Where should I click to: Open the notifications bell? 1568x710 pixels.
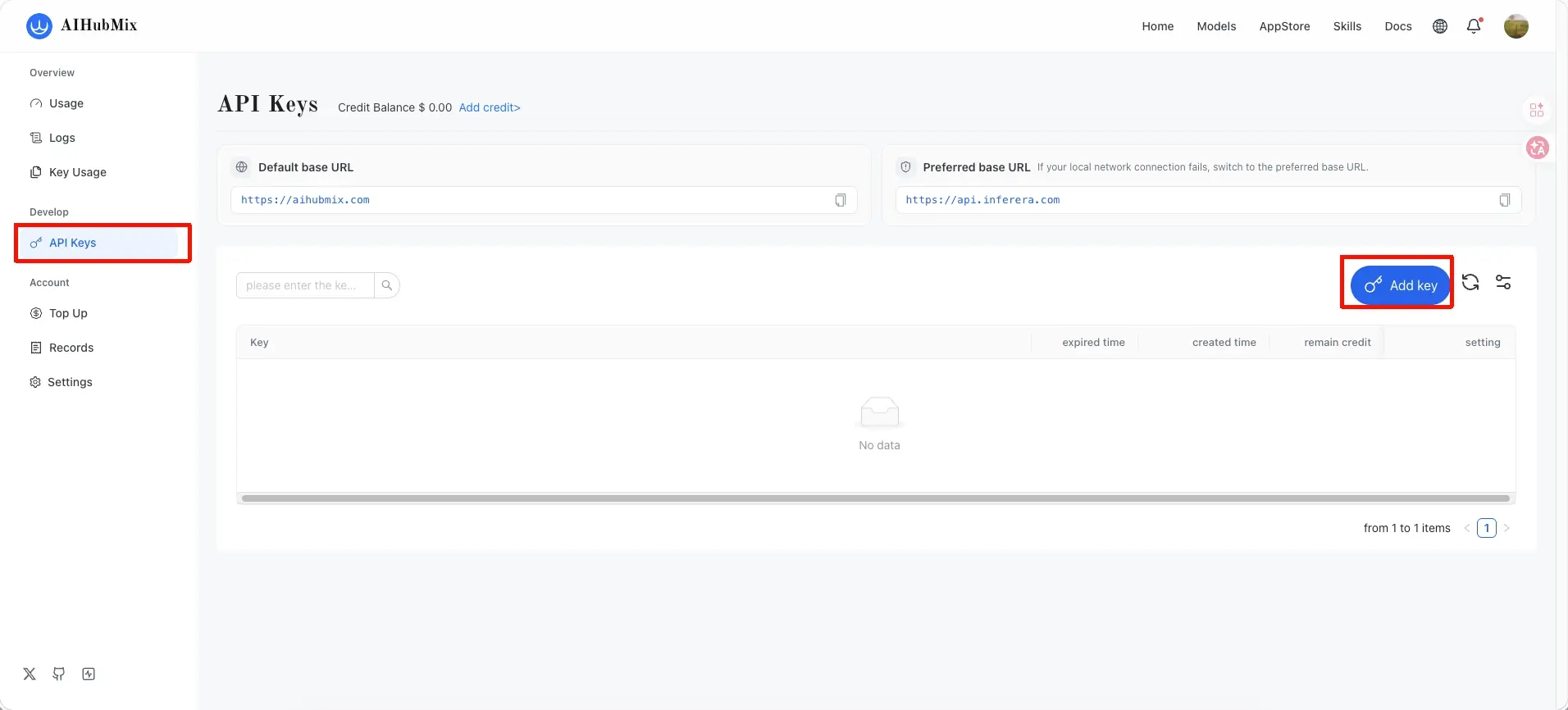coord(1474,26)
